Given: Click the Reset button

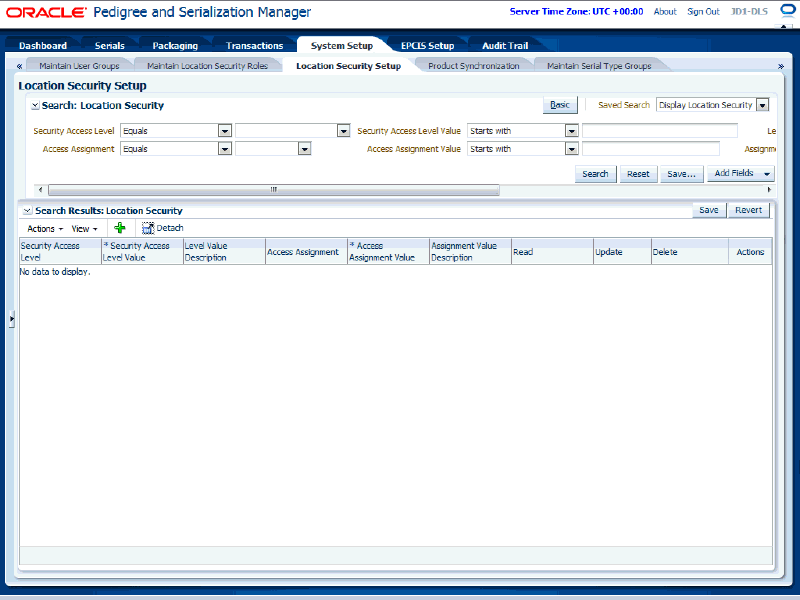Looking at the screenshot, I should click(x=638, y=174).
